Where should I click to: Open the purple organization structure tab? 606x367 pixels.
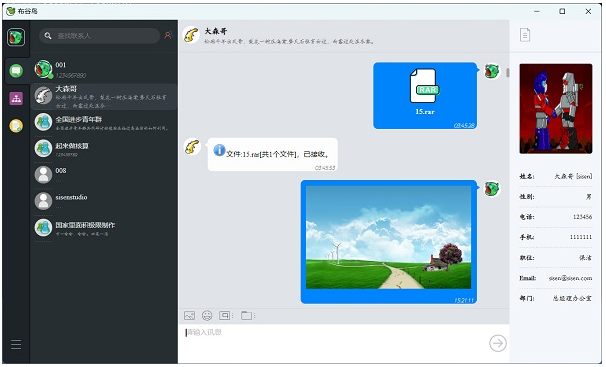click(x=16, y=99)
